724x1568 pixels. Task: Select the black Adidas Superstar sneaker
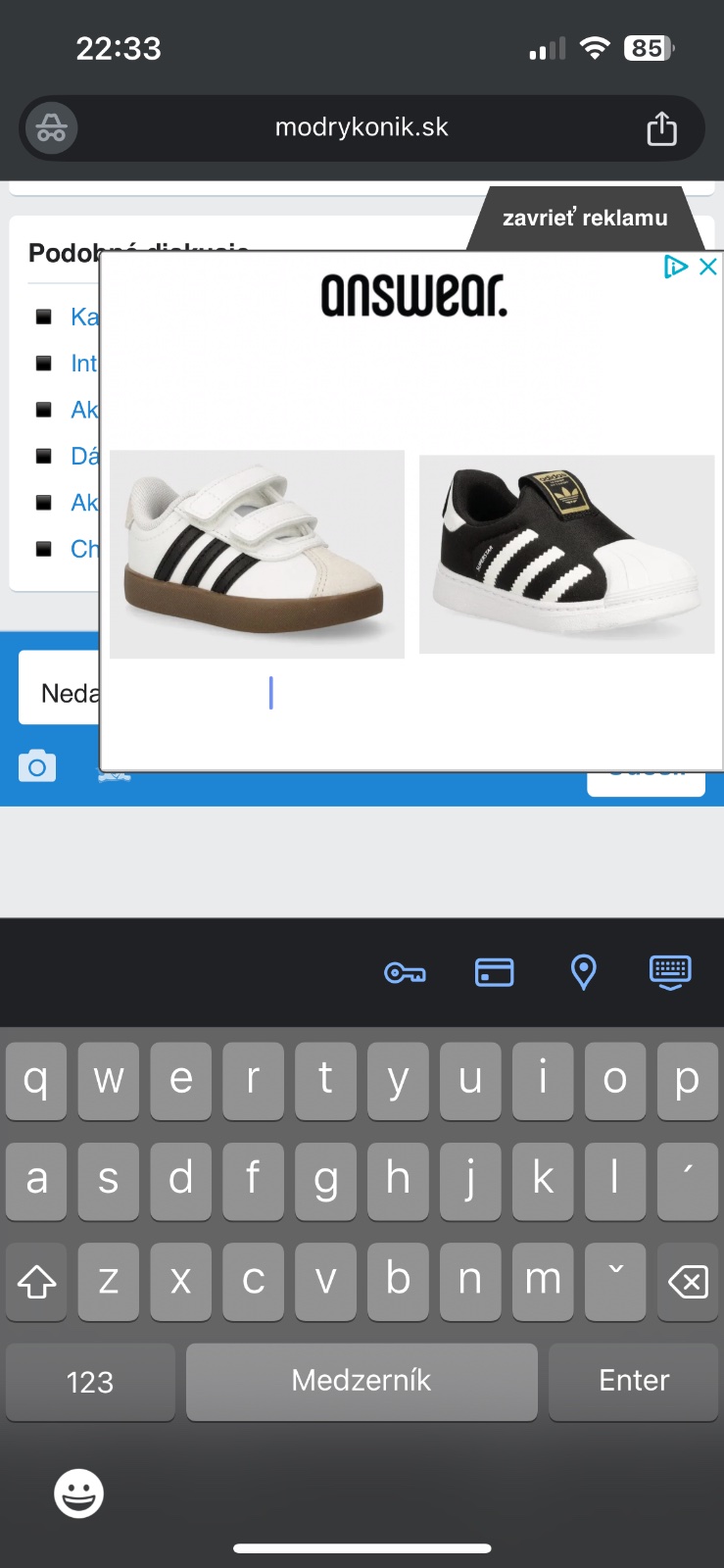click(x=566, y=554)
